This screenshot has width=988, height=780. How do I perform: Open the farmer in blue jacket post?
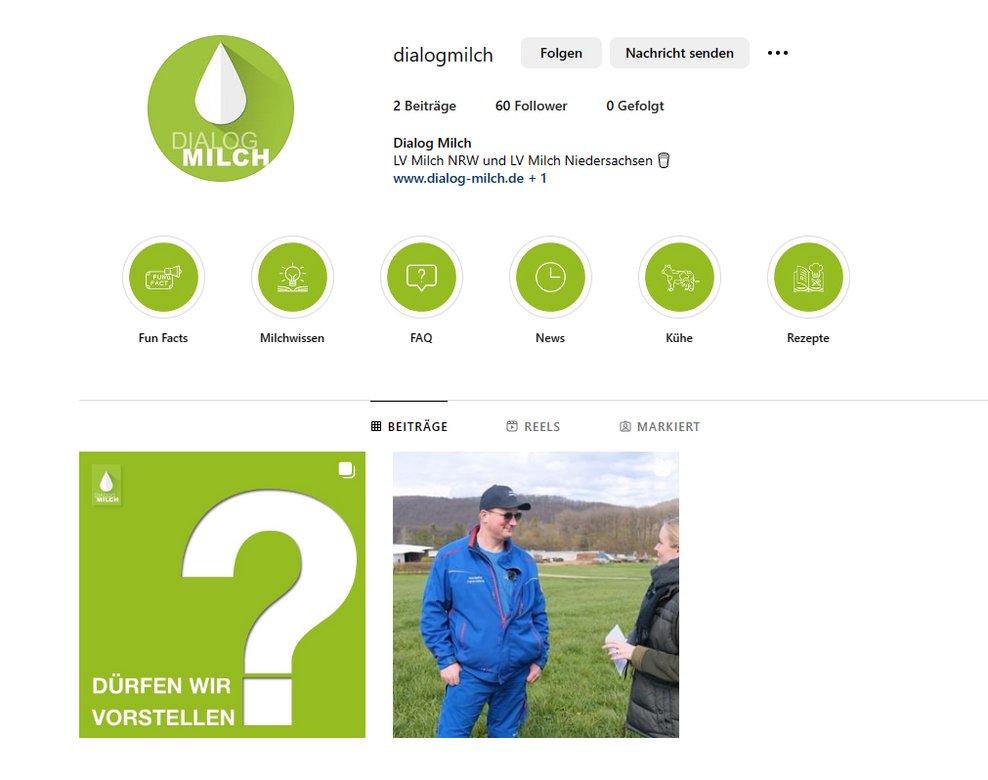point(536,595)
